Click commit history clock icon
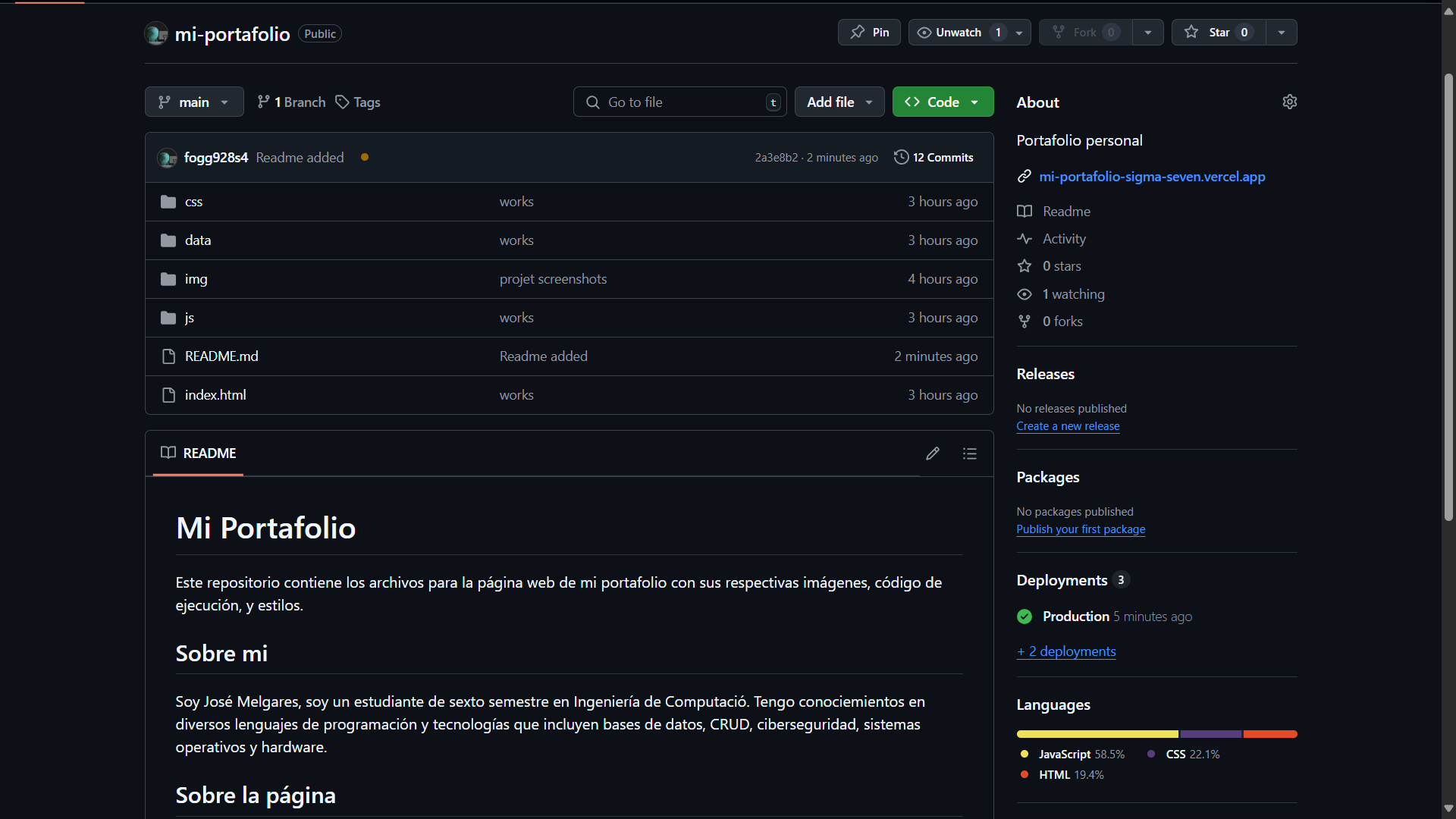 tap(901, 157)
